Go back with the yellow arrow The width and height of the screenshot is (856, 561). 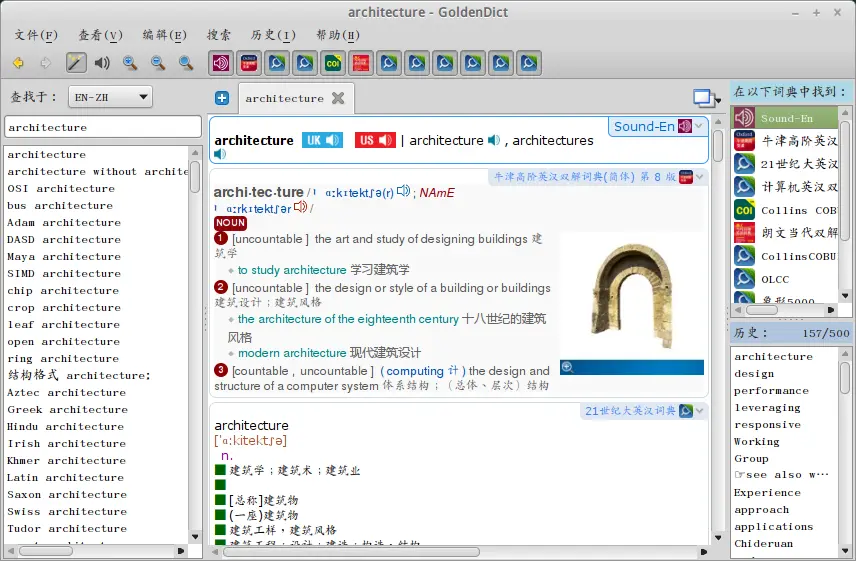click(x=19, y=63)
